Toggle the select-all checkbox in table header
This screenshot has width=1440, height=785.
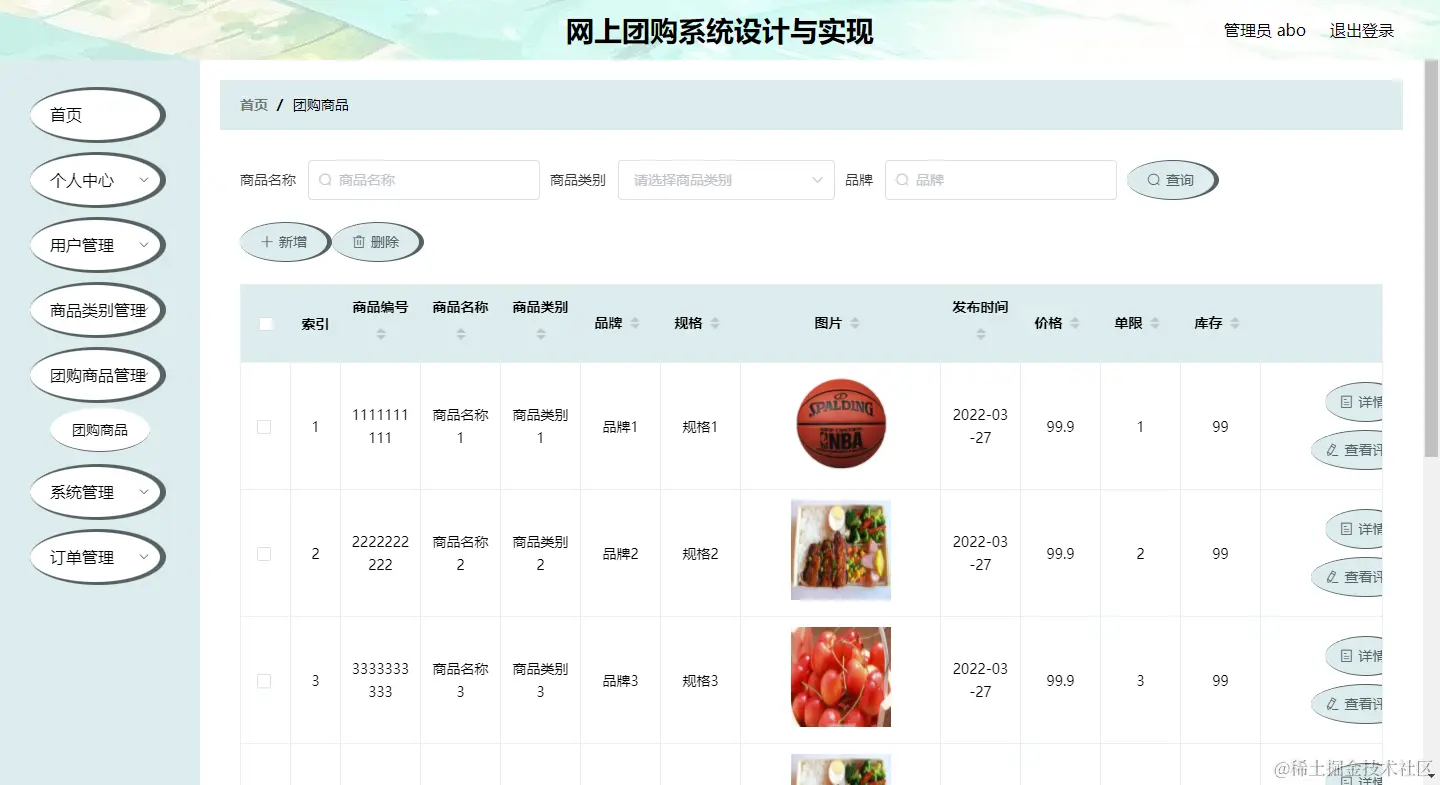pyautogui.click(x=265, y=323)
